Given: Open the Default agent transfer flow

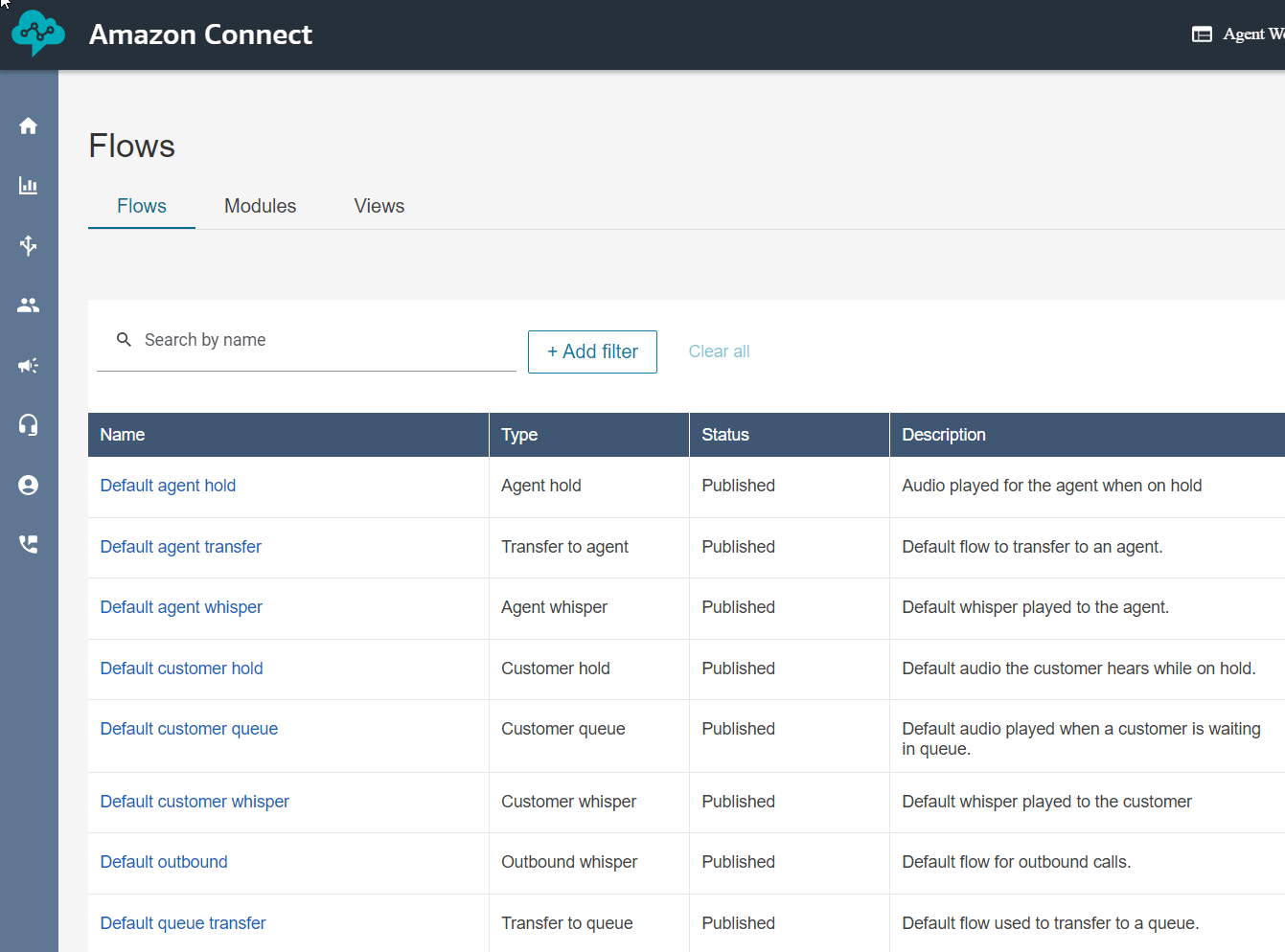Looking at the screenshot, I should tap(180, 547).
